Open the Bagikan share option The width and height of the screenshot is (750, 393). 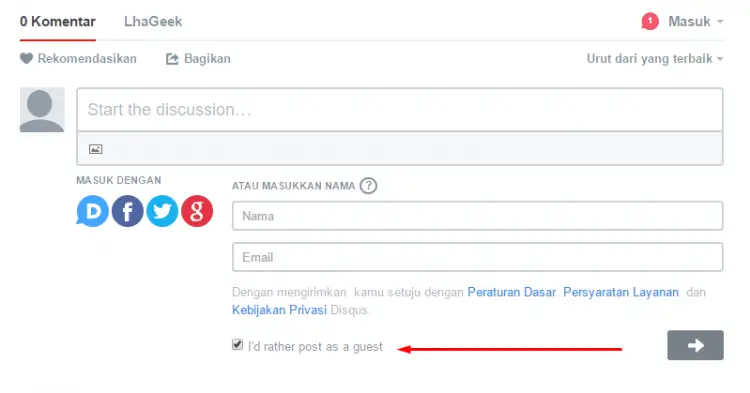click(x=198, y=59)
